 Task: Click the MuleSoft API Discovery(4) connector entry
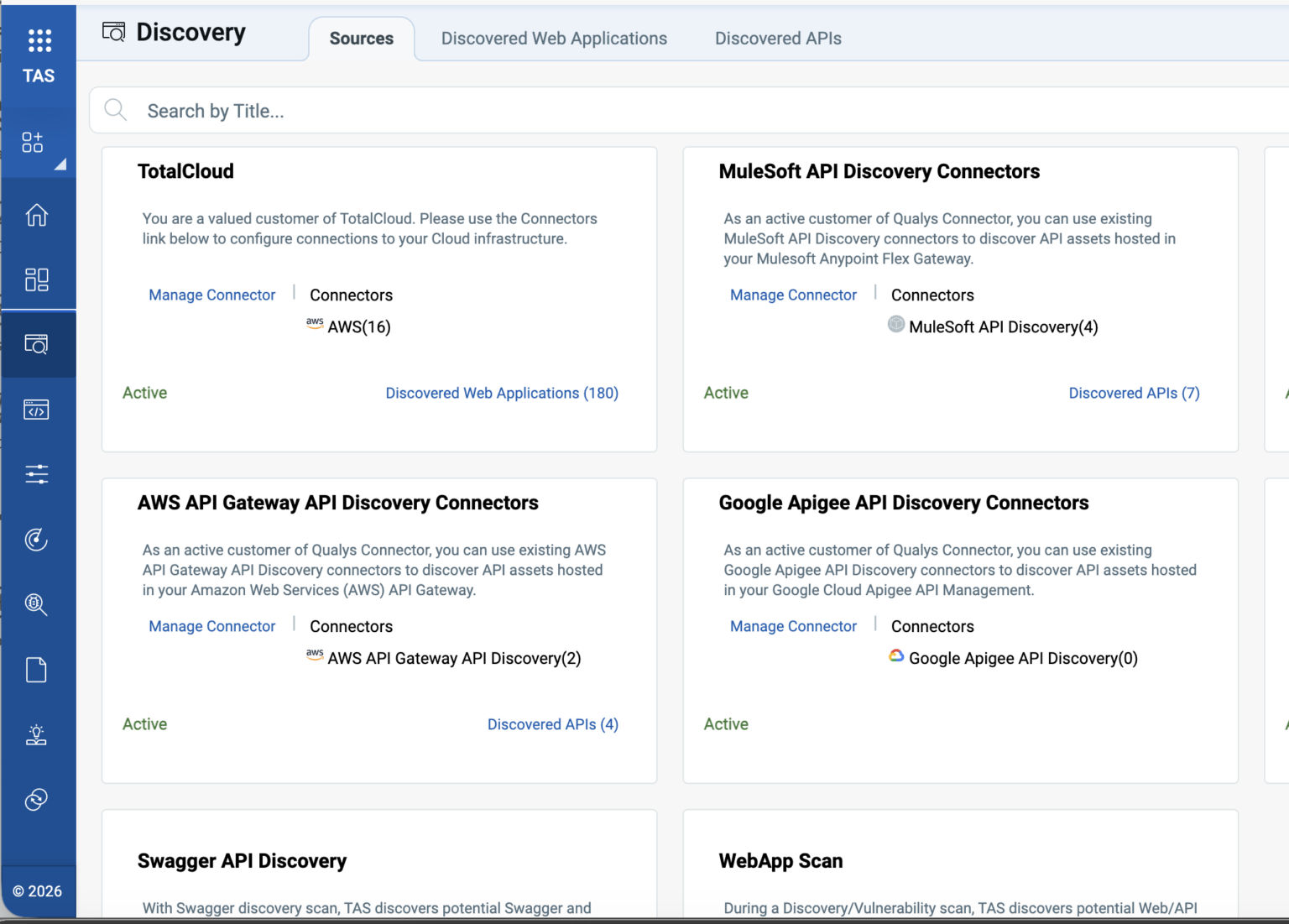[x=993, y=326]
